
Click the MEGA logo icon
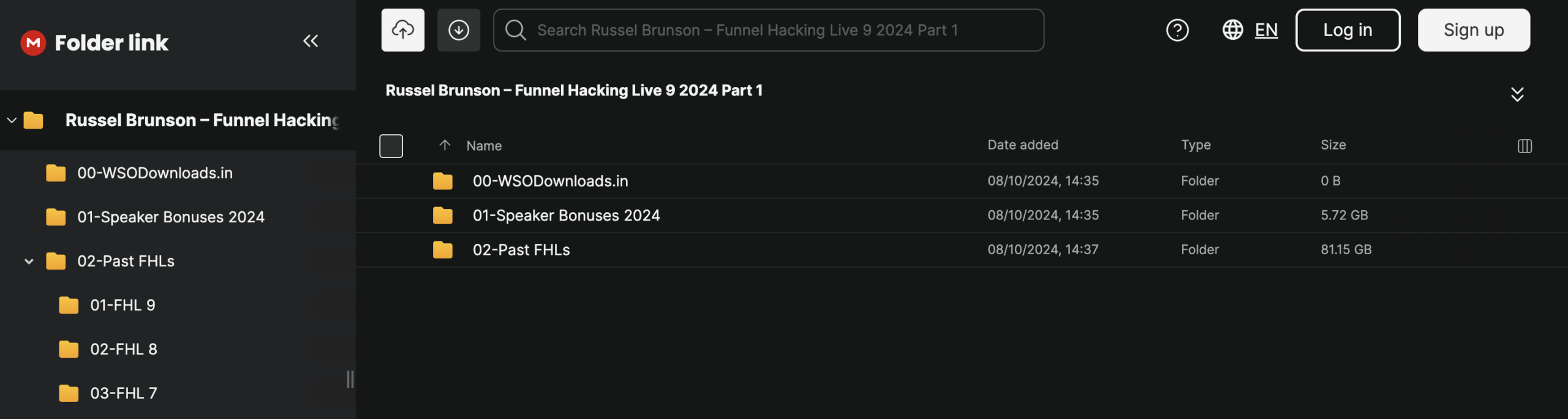[33, 42]
